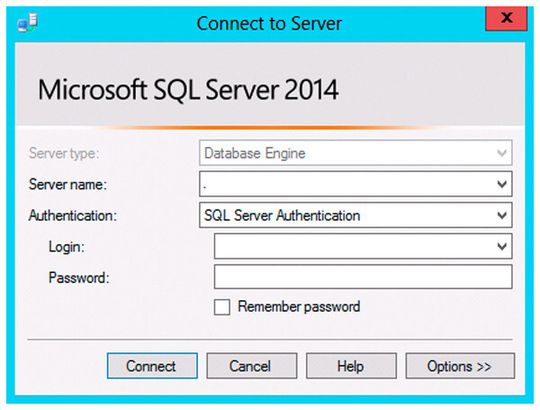540x410 pixels.
Task: Open the Server type dropdown arrow
Action: tap(502, 153)
